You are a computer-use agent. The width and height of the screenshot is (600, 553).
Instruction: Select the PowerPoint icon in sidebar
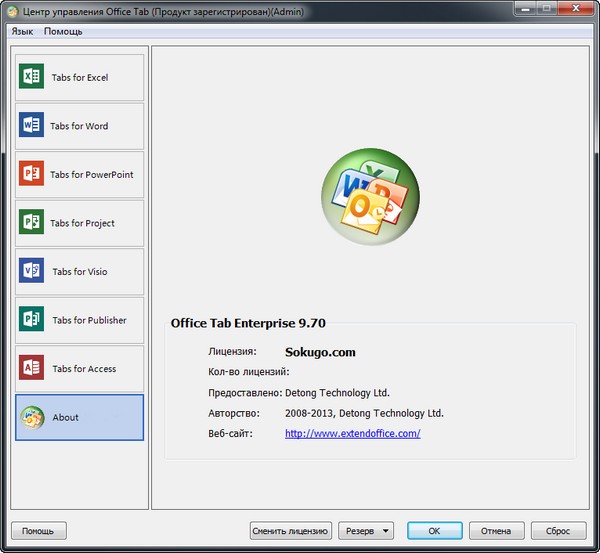[31, 174]
